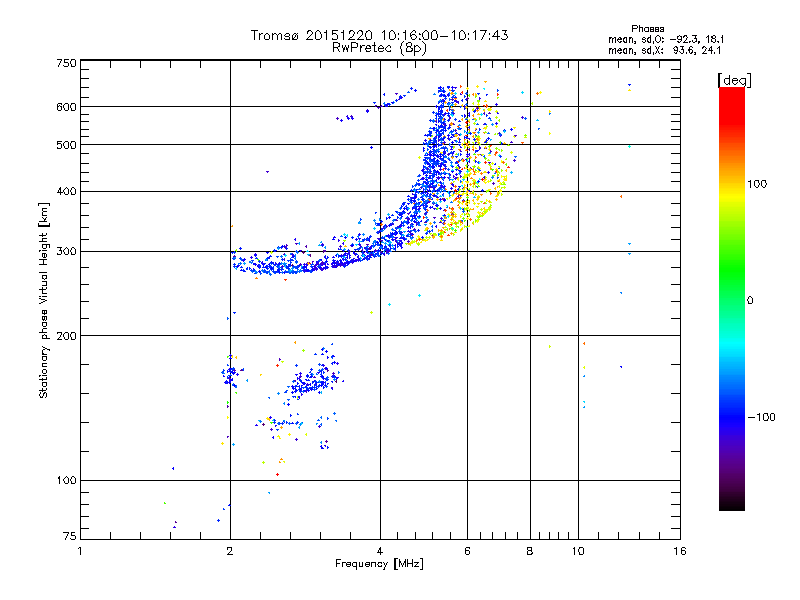The height and width of the screenshot is (600, 800).
Task: Click the y-axis label '750'
Action: click(x=66, y=63)
